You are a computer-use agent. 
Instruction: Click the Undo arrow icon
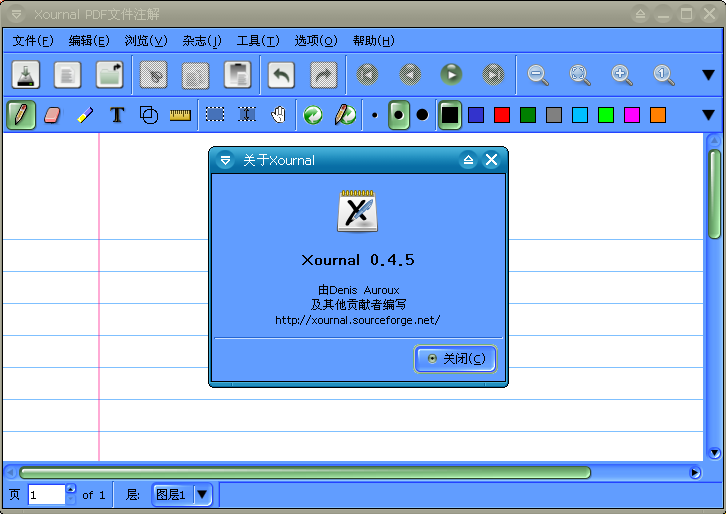click(282, 75)
